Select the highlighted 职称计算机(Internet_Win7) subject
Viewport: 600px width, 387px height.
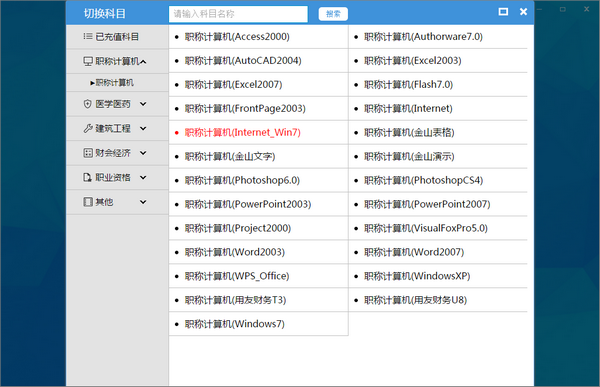point(243,132)
